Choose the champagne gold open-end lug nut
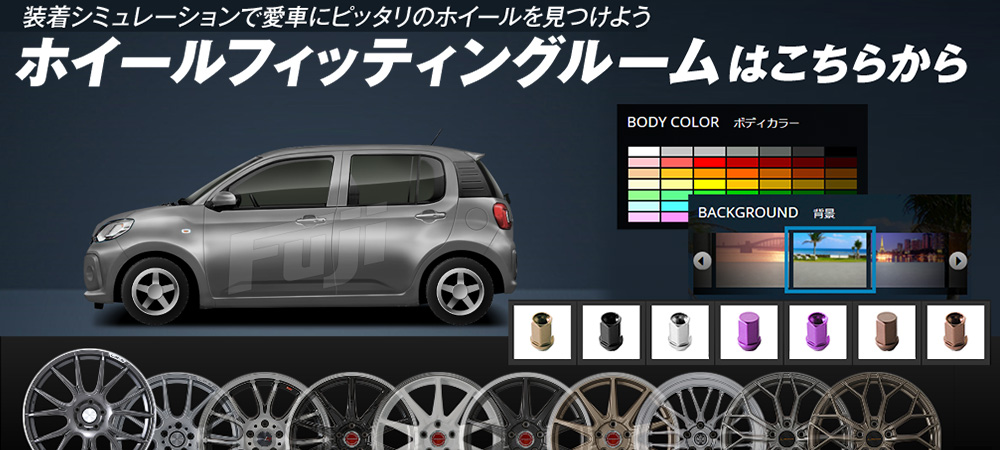 542,332
